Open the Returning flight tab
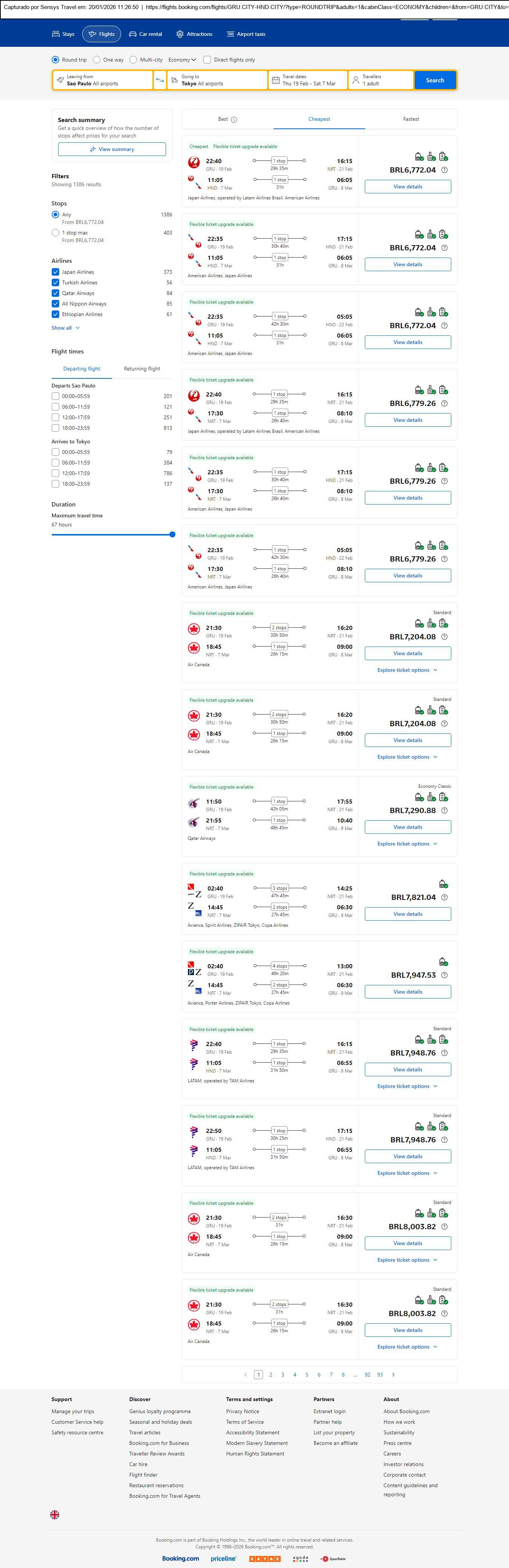 pyautogui.click(x=142, y=369)
